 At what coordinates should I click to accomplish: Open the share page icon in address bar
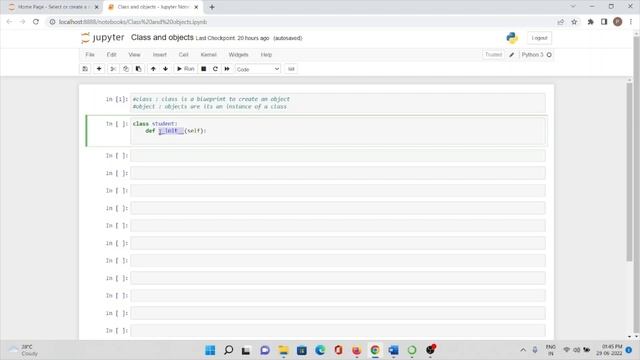click(560, 22)
